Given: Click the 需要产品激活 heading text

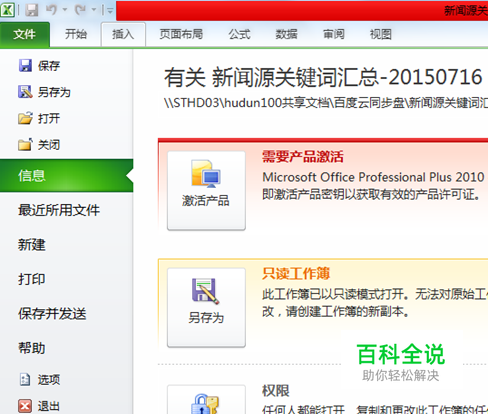Looking at the screenshot, I should point(303,157).
